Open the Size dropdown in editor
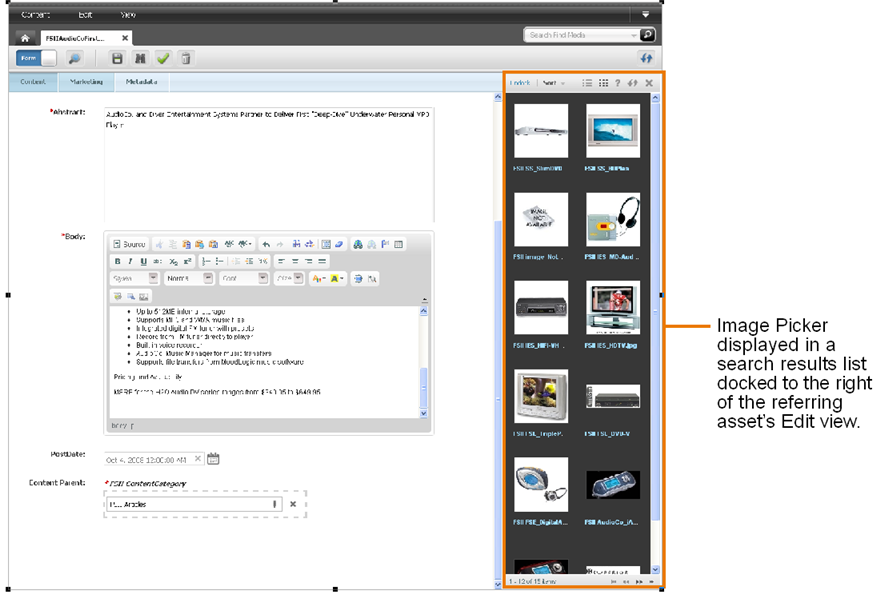884x594 pixels. point(290,278)
